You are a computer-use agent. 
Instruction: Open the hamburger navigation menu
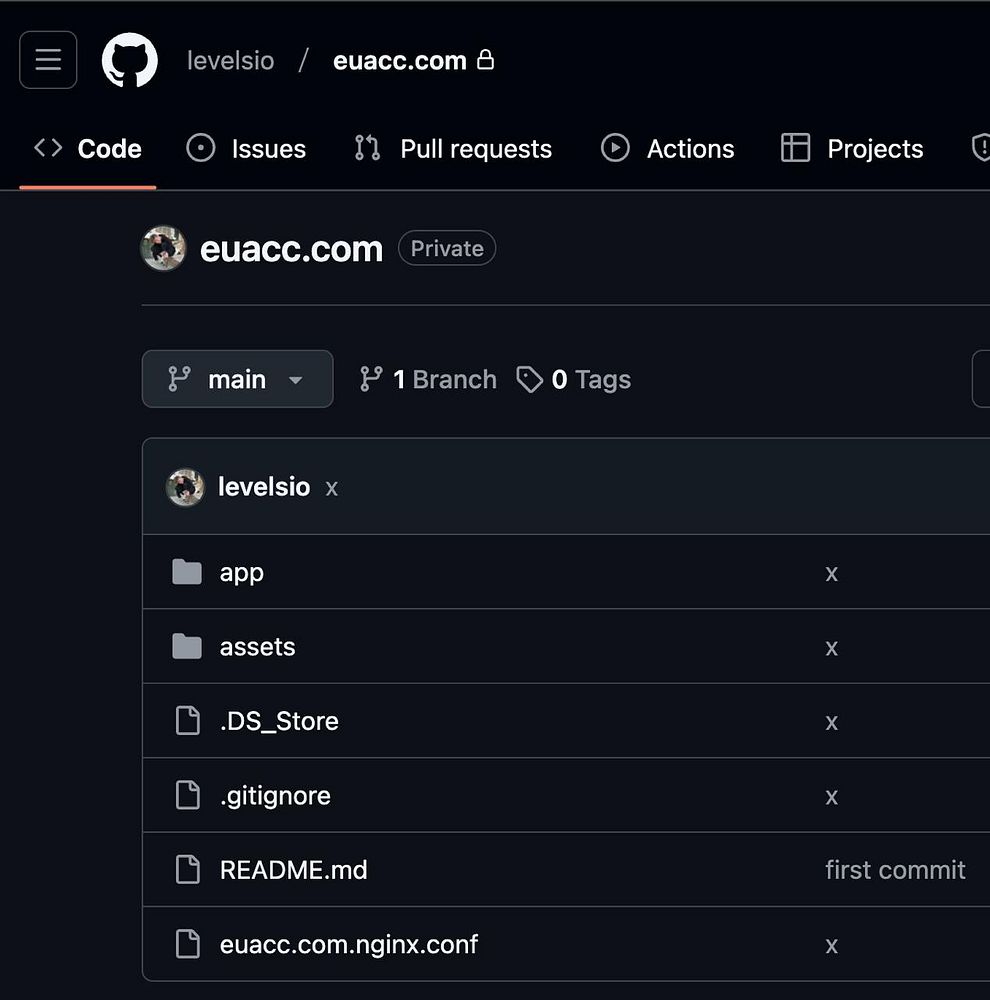coord(48,60)
